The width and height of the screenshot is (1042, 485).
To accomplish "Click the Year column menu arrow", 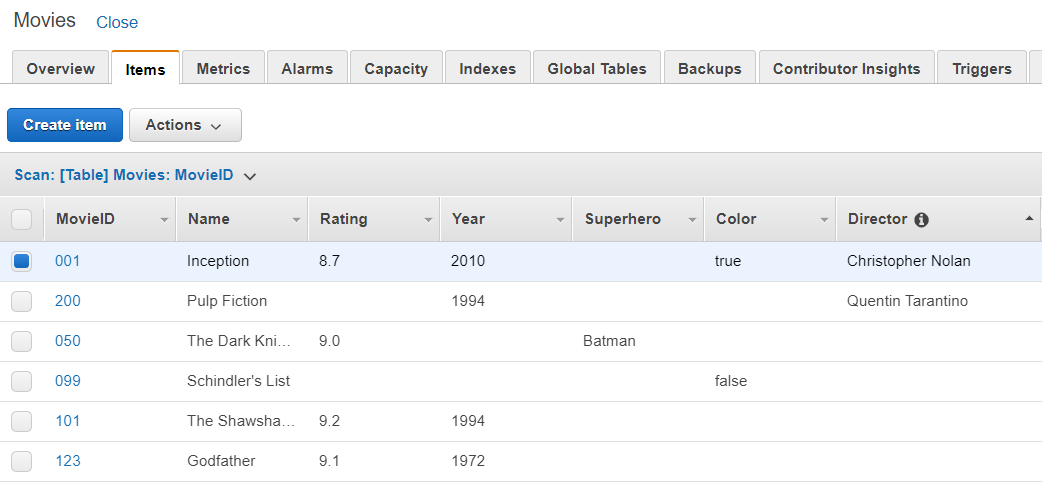I will click(560, 219).
